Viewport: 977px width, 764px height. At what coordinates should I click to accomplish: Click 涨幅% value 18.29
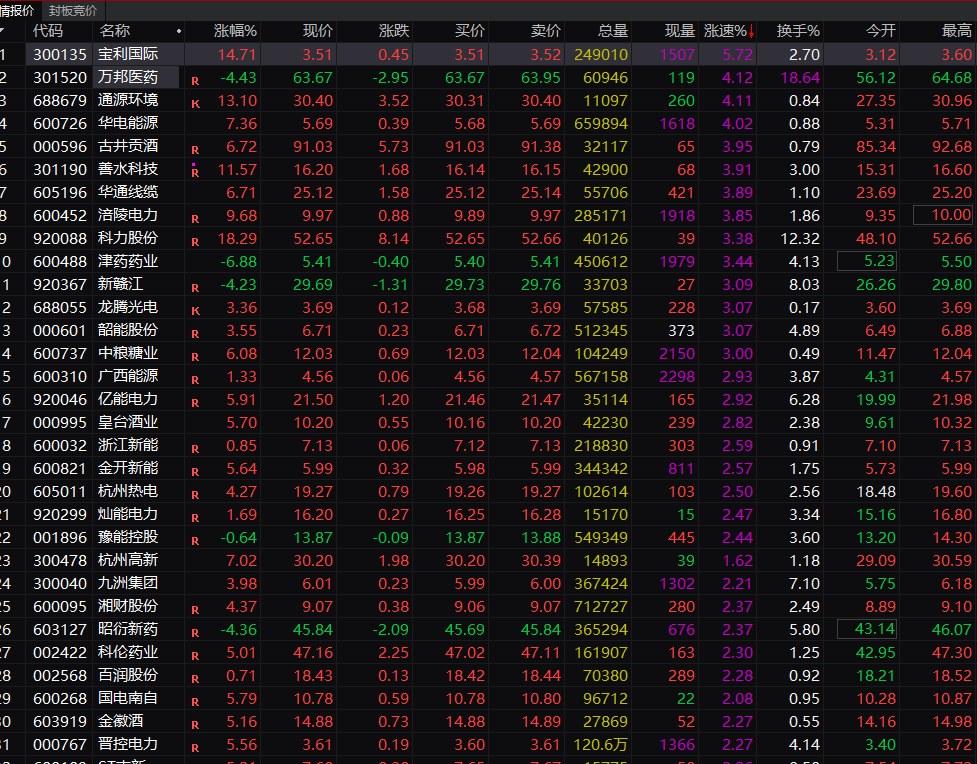coord(237,239)
